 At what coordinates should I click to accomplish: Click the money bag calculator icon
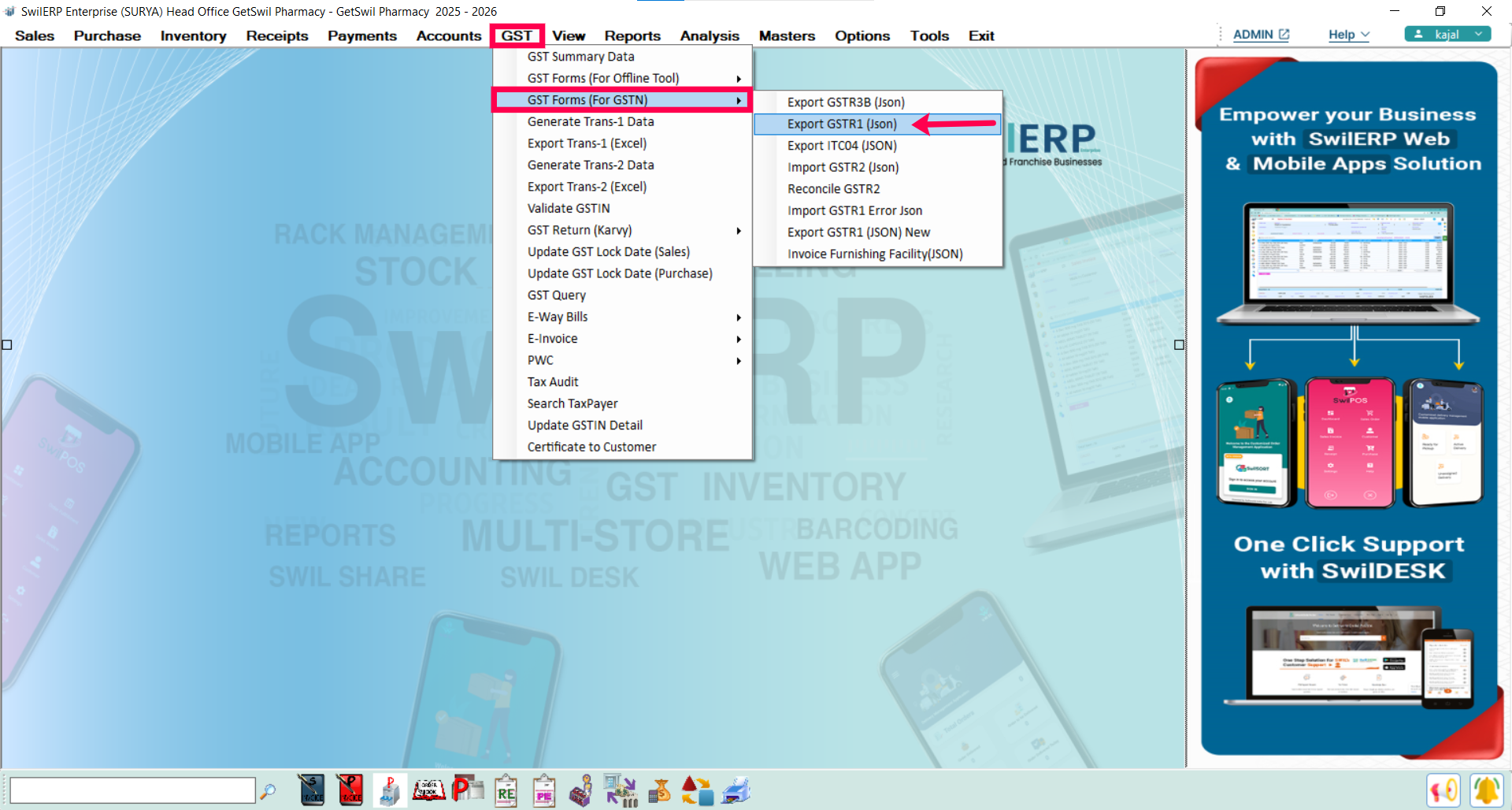659,790
